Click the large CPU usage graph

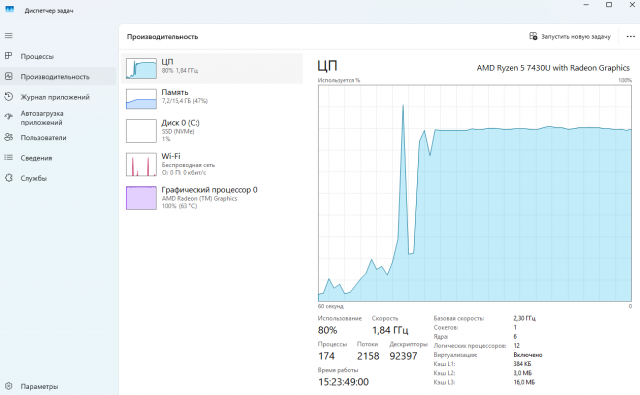[x=475, y=193]
